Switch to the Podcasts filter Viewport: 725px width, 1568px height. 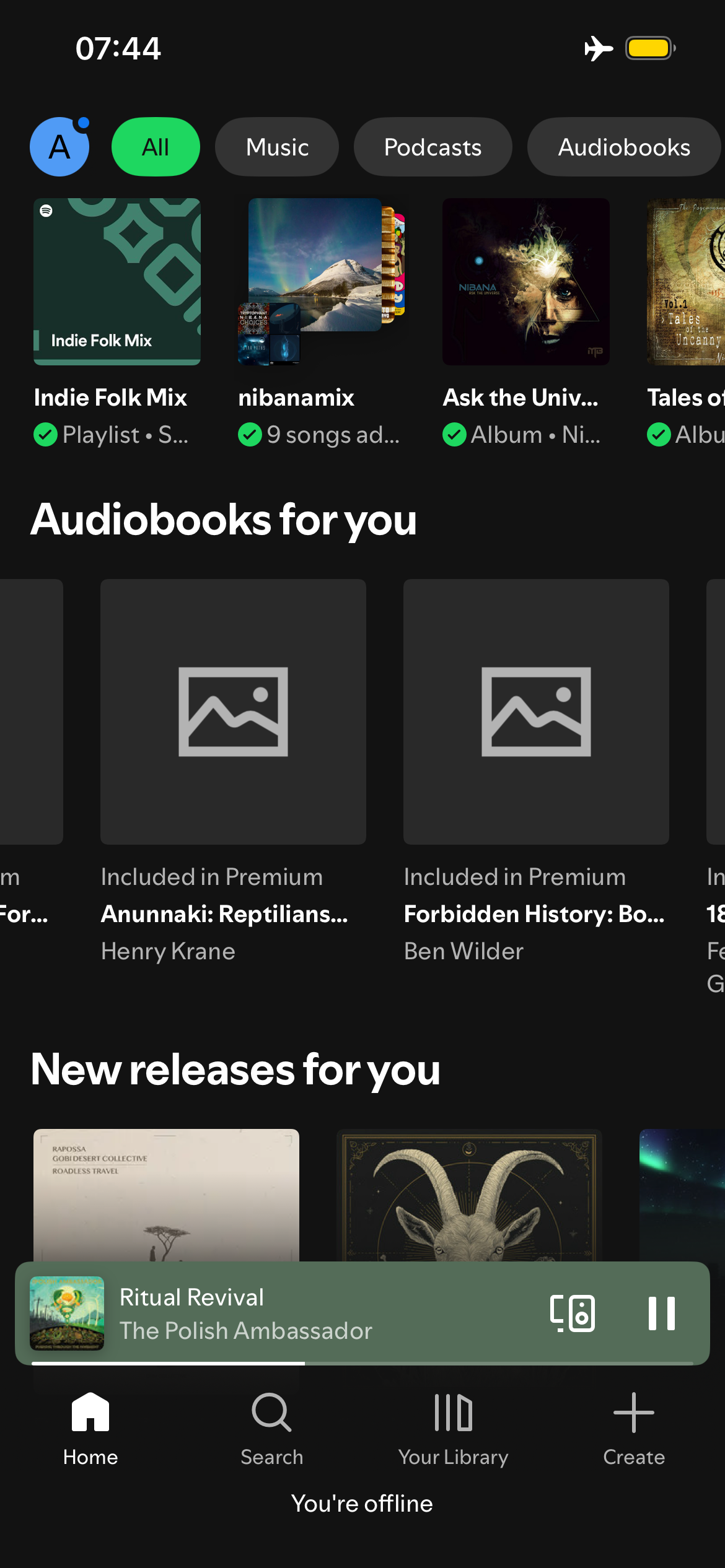[x=433, y=147]
